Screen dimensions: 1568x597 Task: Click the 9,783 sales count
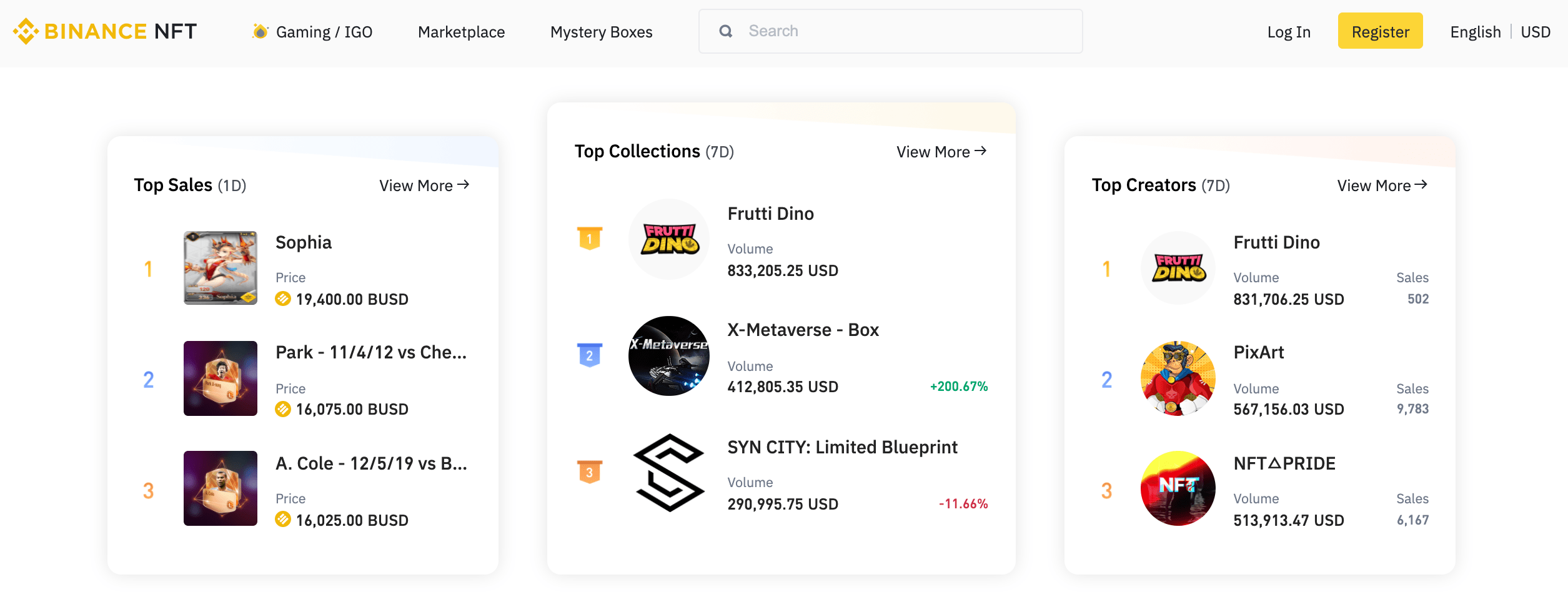point(1412,409)
